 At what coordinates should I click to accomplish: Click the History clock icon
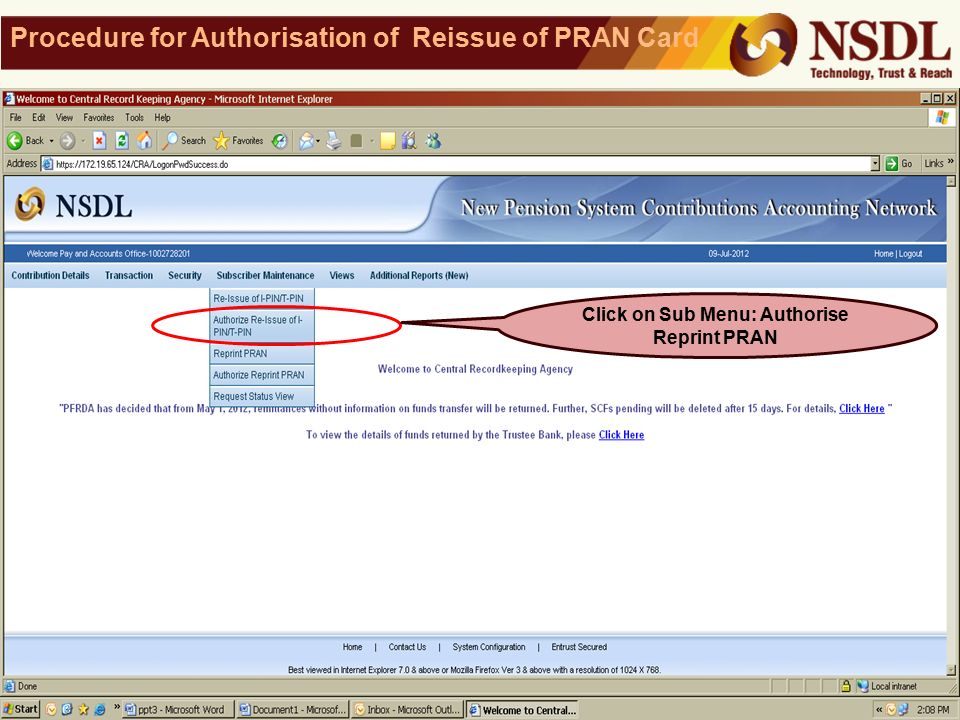click(x=279, y=141)
